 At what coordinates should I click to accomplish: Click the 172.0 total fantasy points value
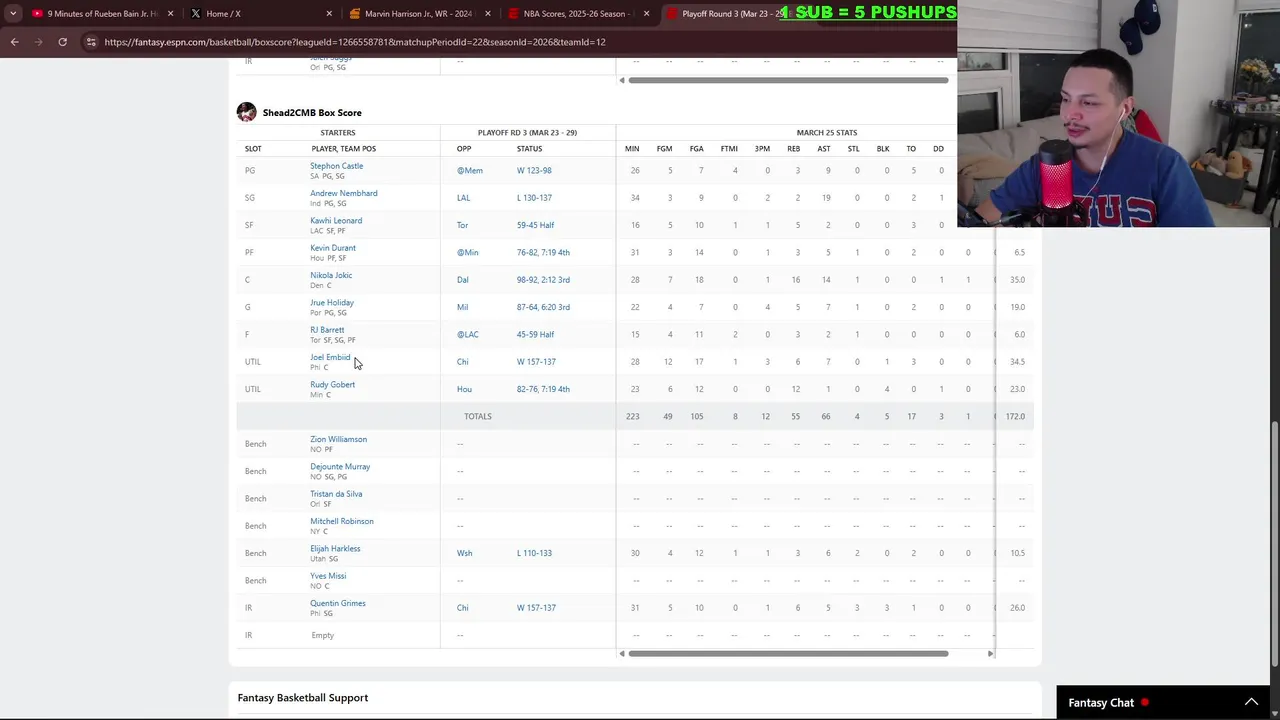pyautogui.click(x=1015, y=416)
